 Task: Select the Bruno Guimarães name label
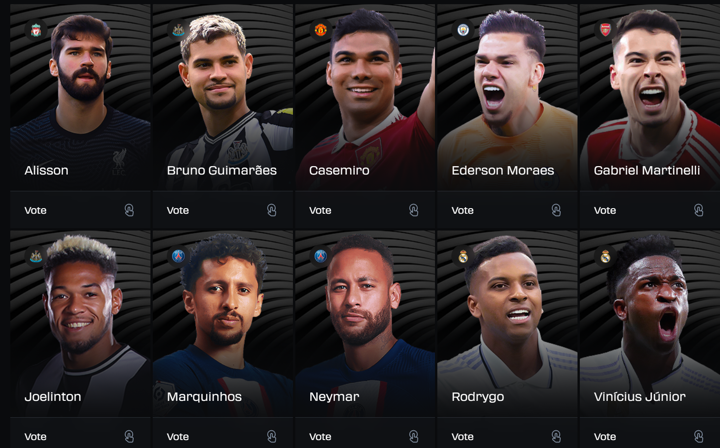pyautogui.click(x=222, y=171)
